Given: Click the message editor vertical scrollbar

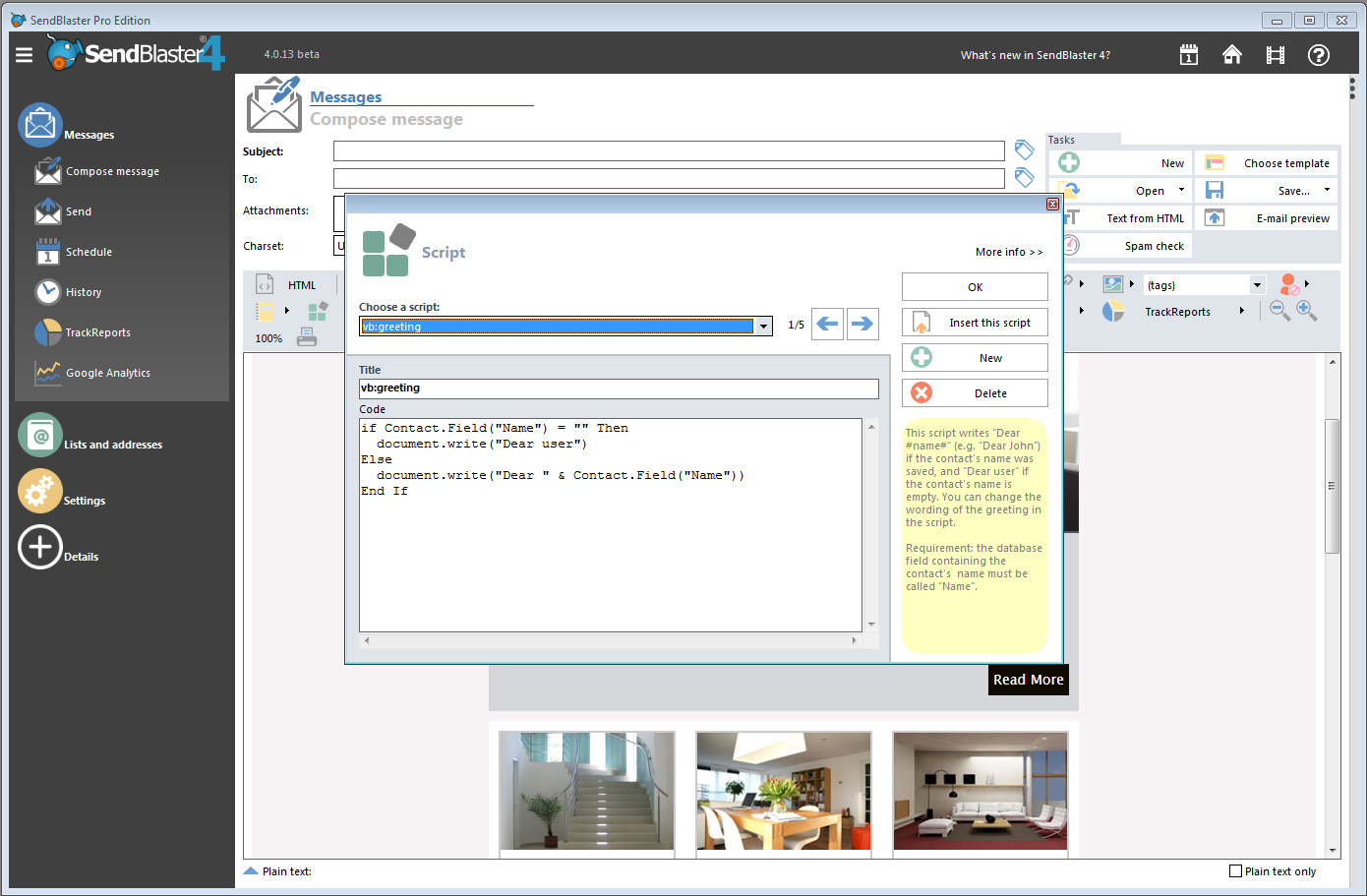Looking at the screenshot, I should pyautogui.click(x=1333, y=487).
